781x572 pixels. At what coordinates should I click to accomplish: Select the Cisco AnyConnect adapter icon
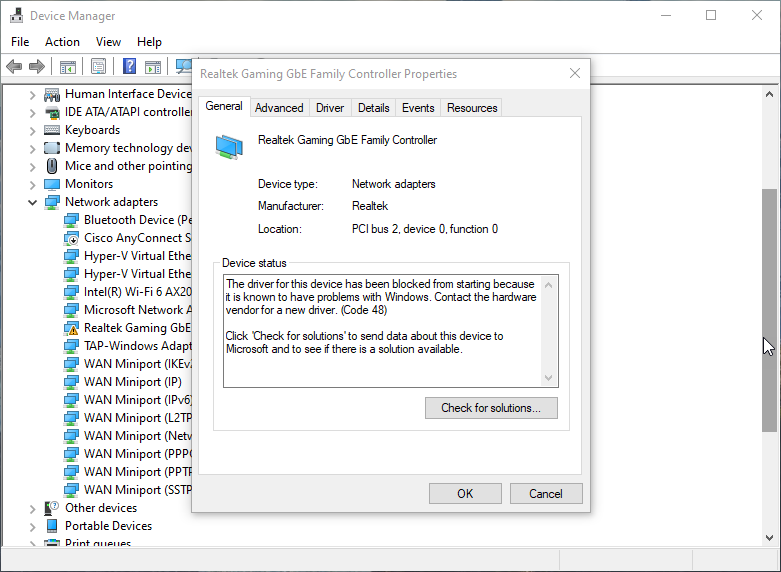(71, 238)
